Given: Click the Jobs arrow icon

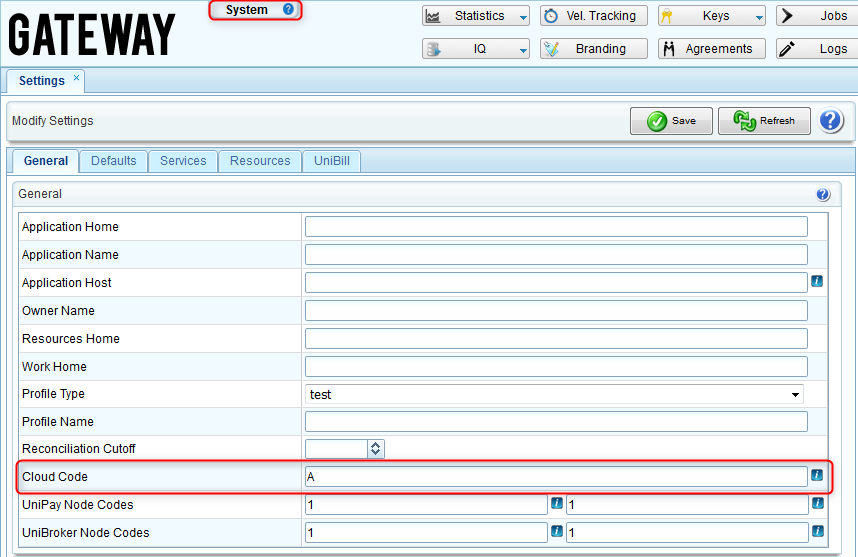Looking at the screenshot, I should 787,16.
